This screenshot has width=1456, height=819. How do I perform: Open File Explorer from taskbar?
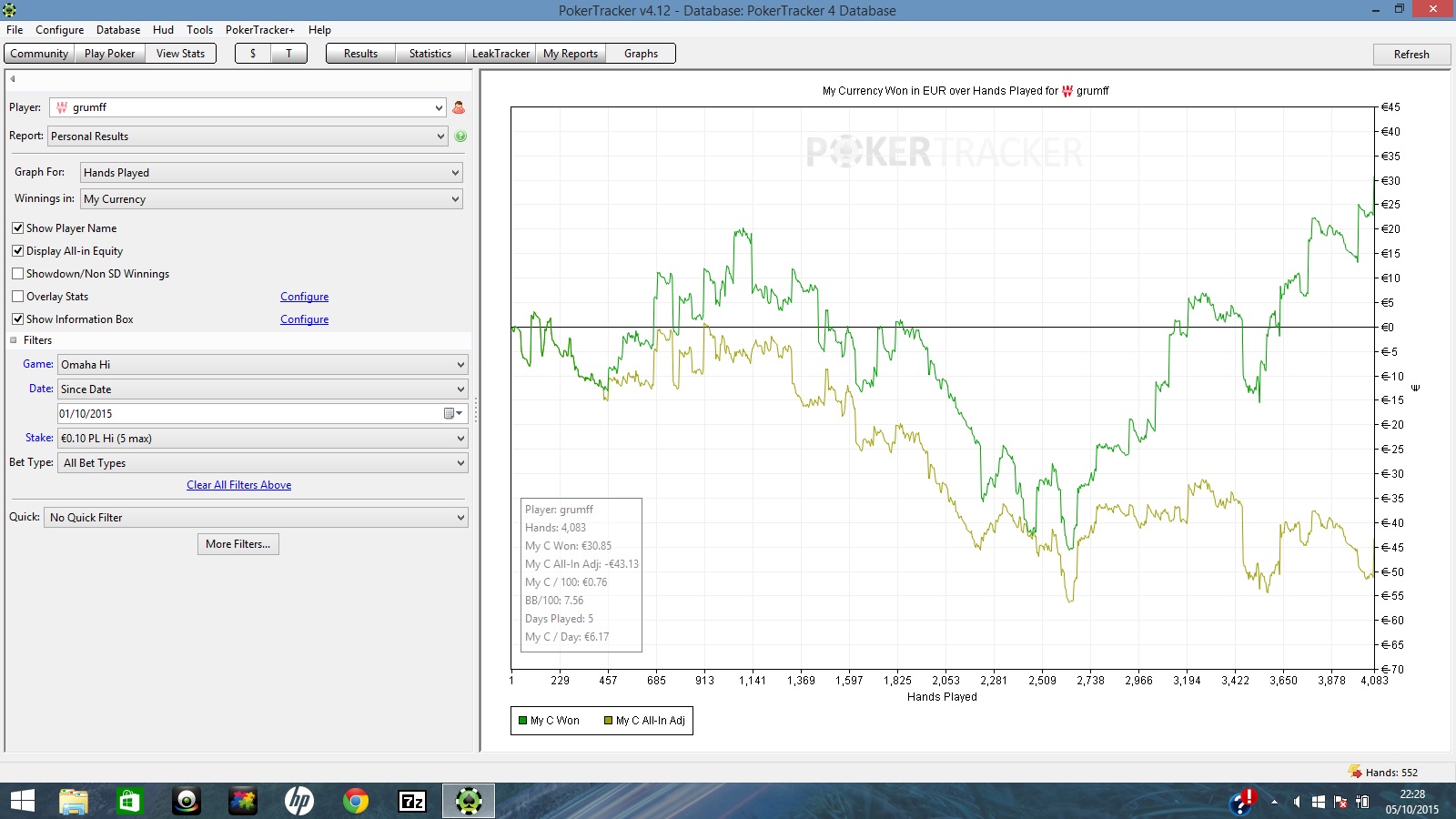click(x=74, y=801)
